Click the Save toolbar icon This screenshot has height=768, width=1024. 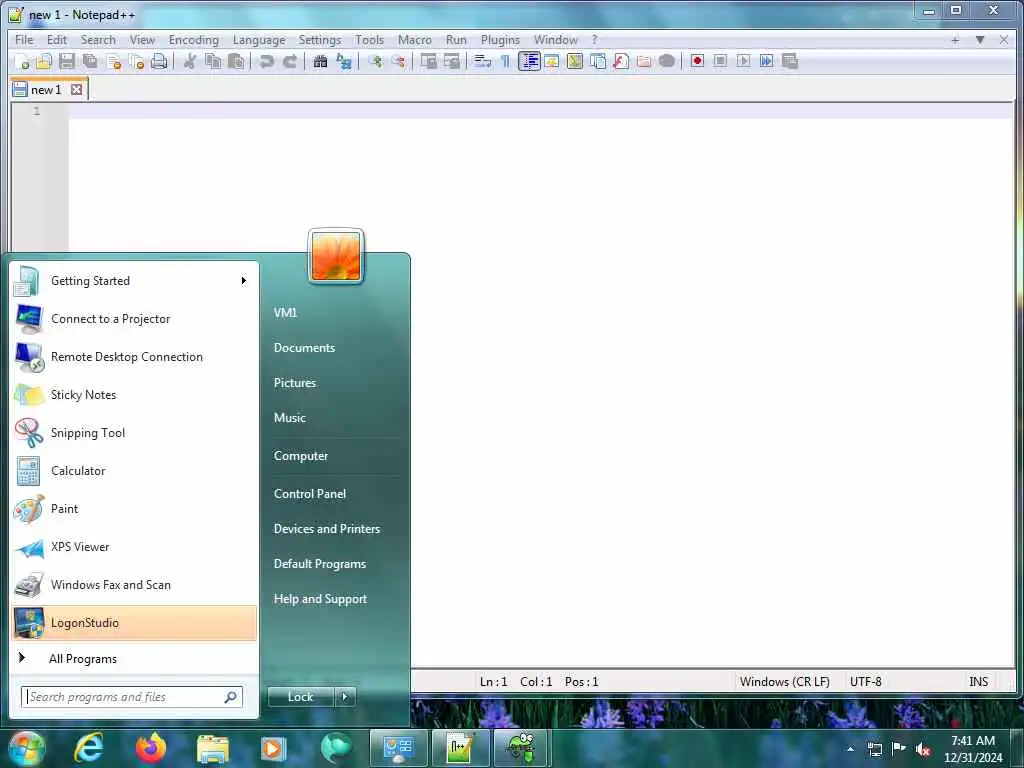pyautogui.click(x=67, y=62)
